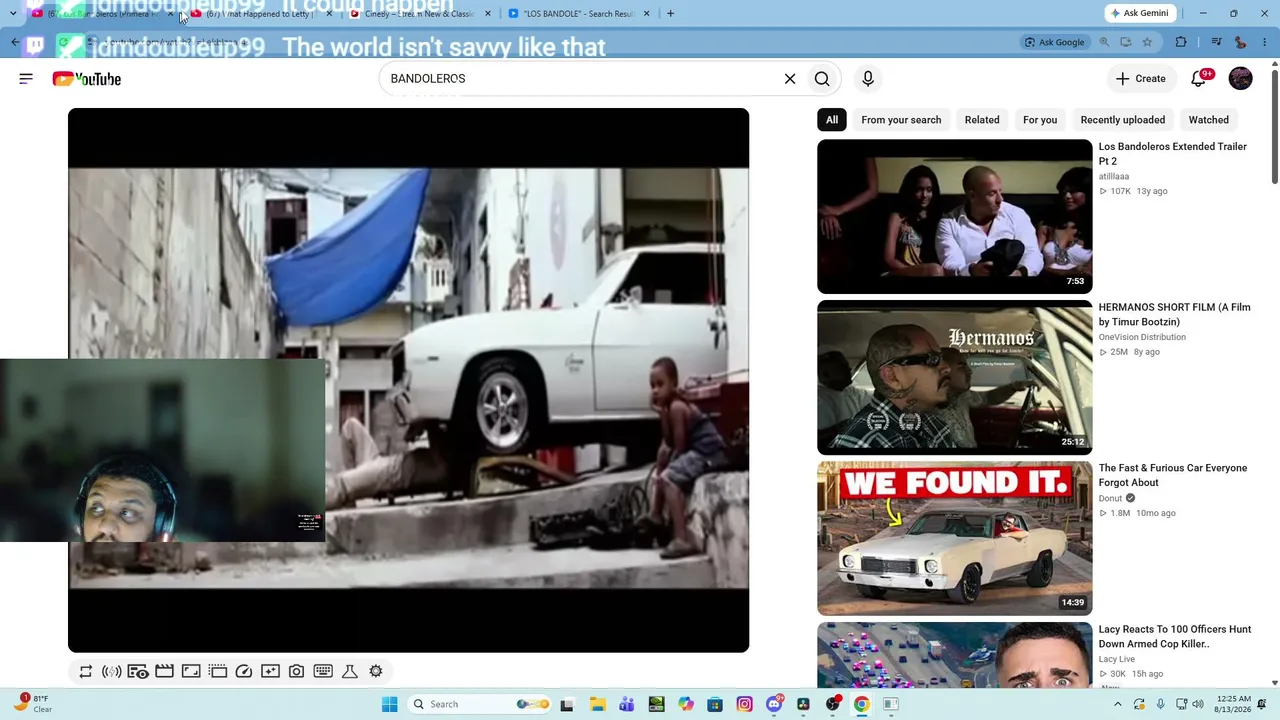Show hidden system tray icons
Viewport: 1280px width, 720px height.
pos(1119,704)
